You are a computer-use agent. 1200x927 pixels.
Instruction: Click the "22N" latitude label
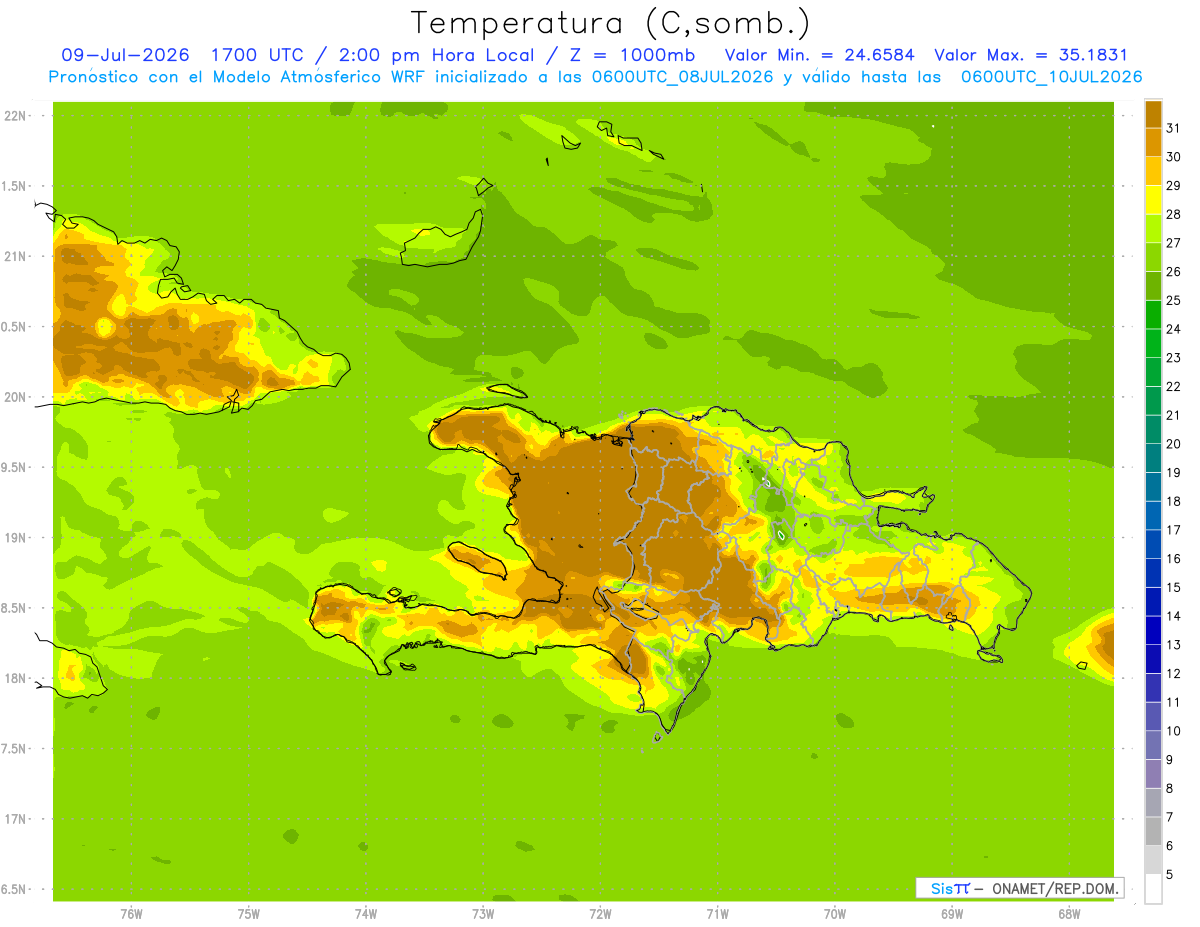[x=14, y=116]
